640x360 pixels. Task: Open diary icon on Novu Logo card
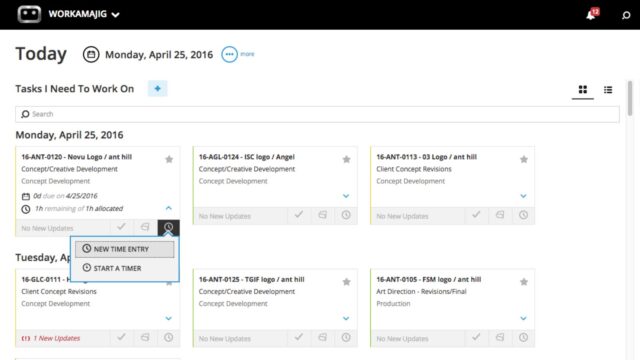pos(145,227)
